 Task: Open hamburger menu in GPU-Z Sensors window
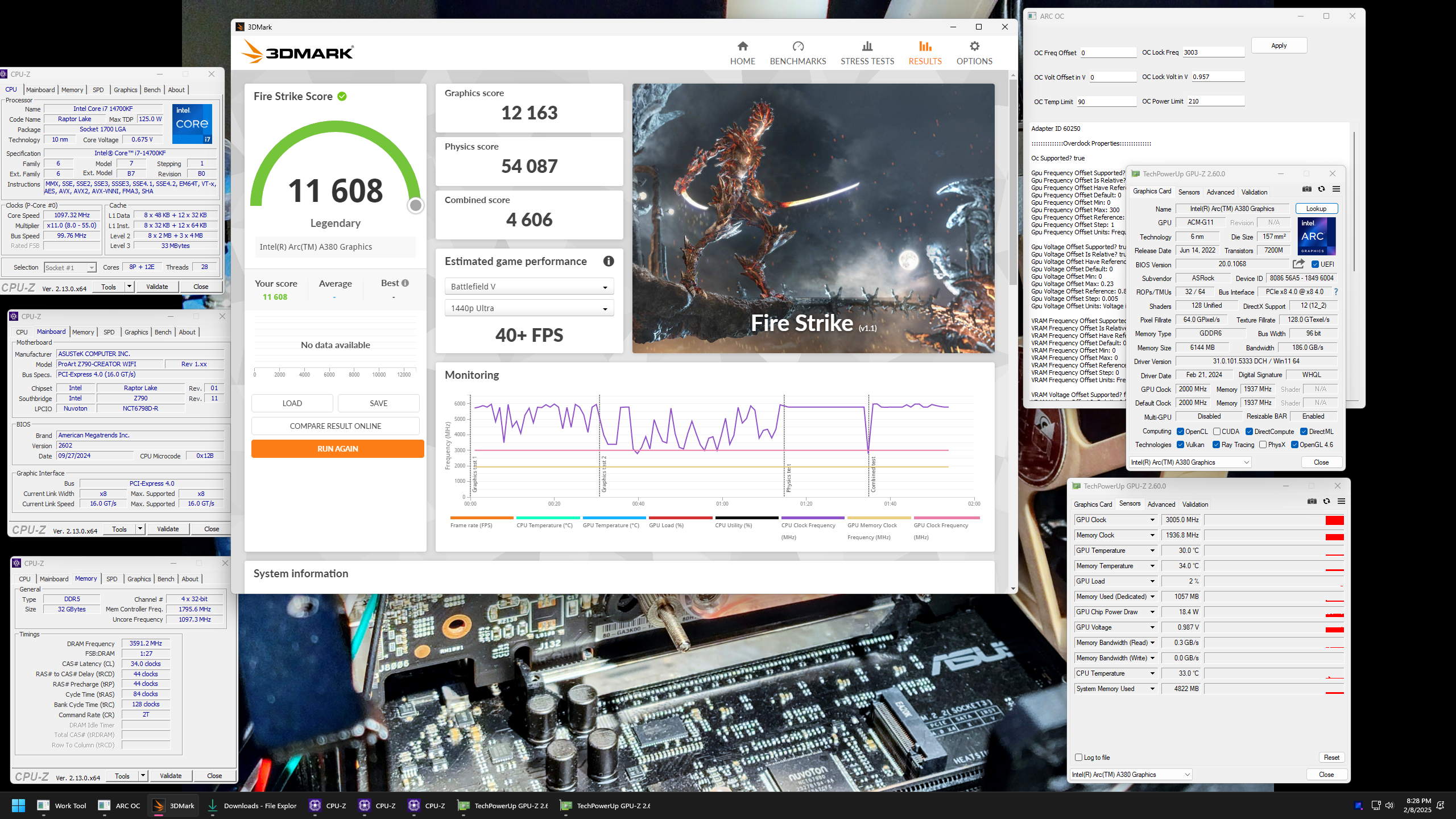tap(1341, 501)
